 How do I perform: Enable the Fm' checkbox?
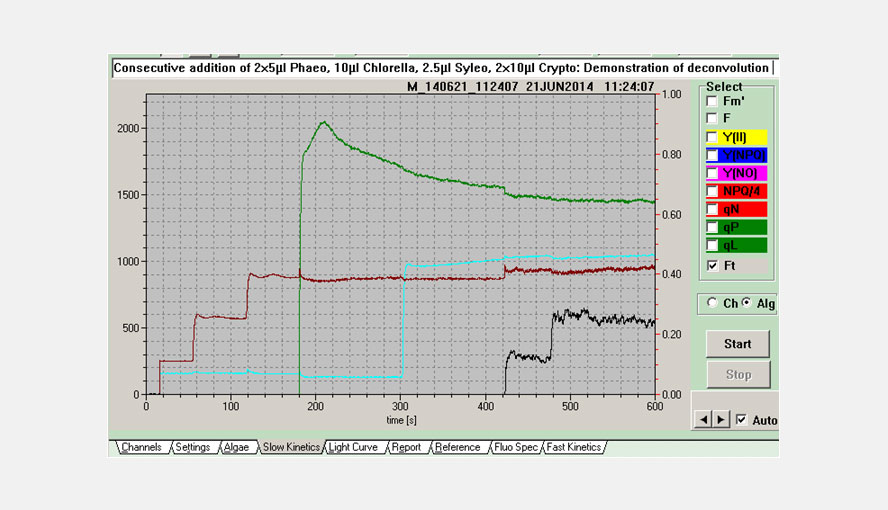point(712,101)
